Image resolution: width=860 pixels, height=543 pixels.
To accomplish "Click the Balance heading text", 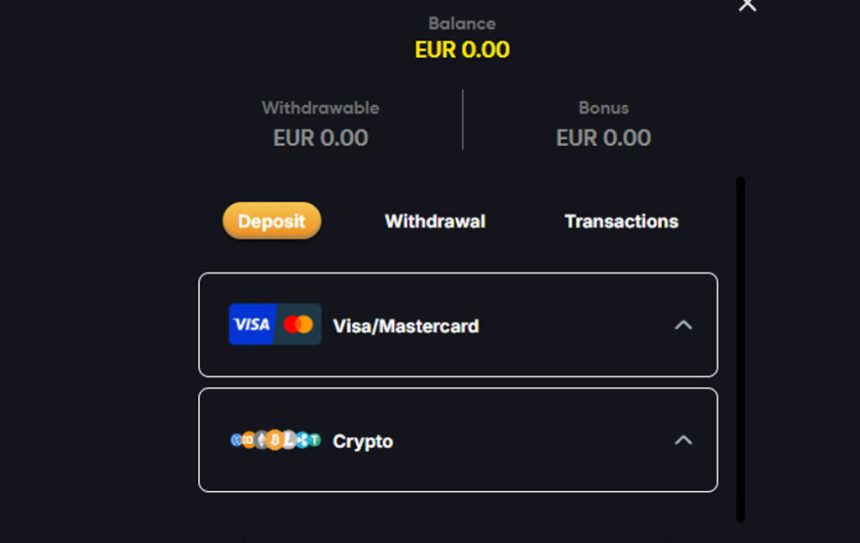I will (x=462, y=23).
